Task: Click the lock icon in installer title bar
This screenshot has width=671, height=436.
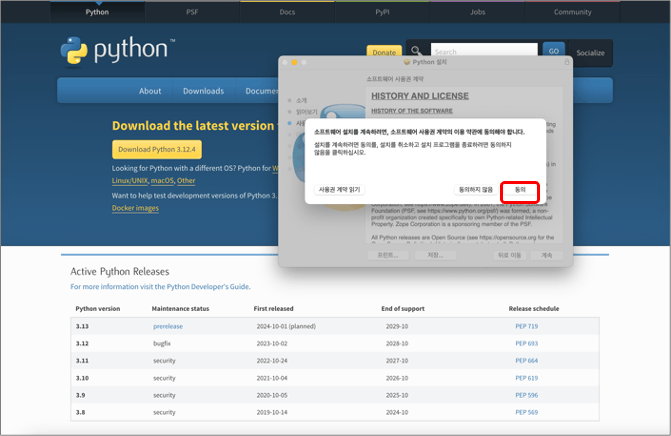Action: tap(567, 62)
